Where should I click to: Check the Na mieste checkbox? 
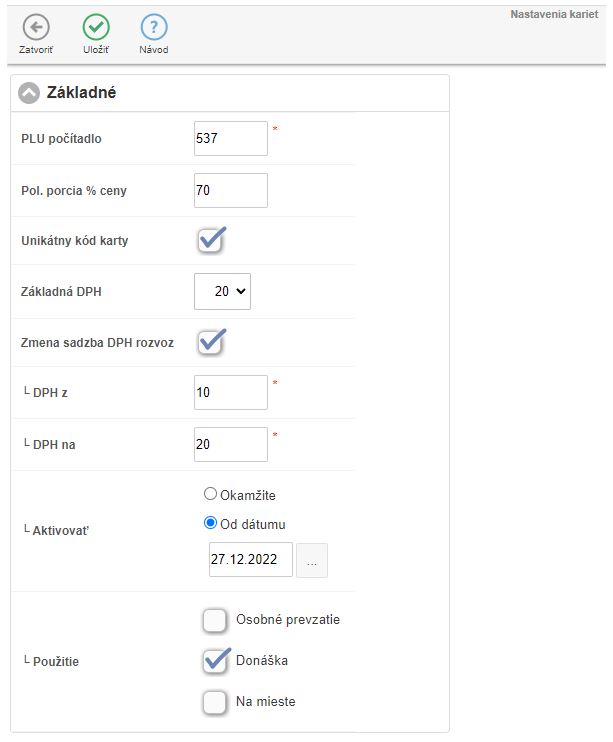pos(214,702)
